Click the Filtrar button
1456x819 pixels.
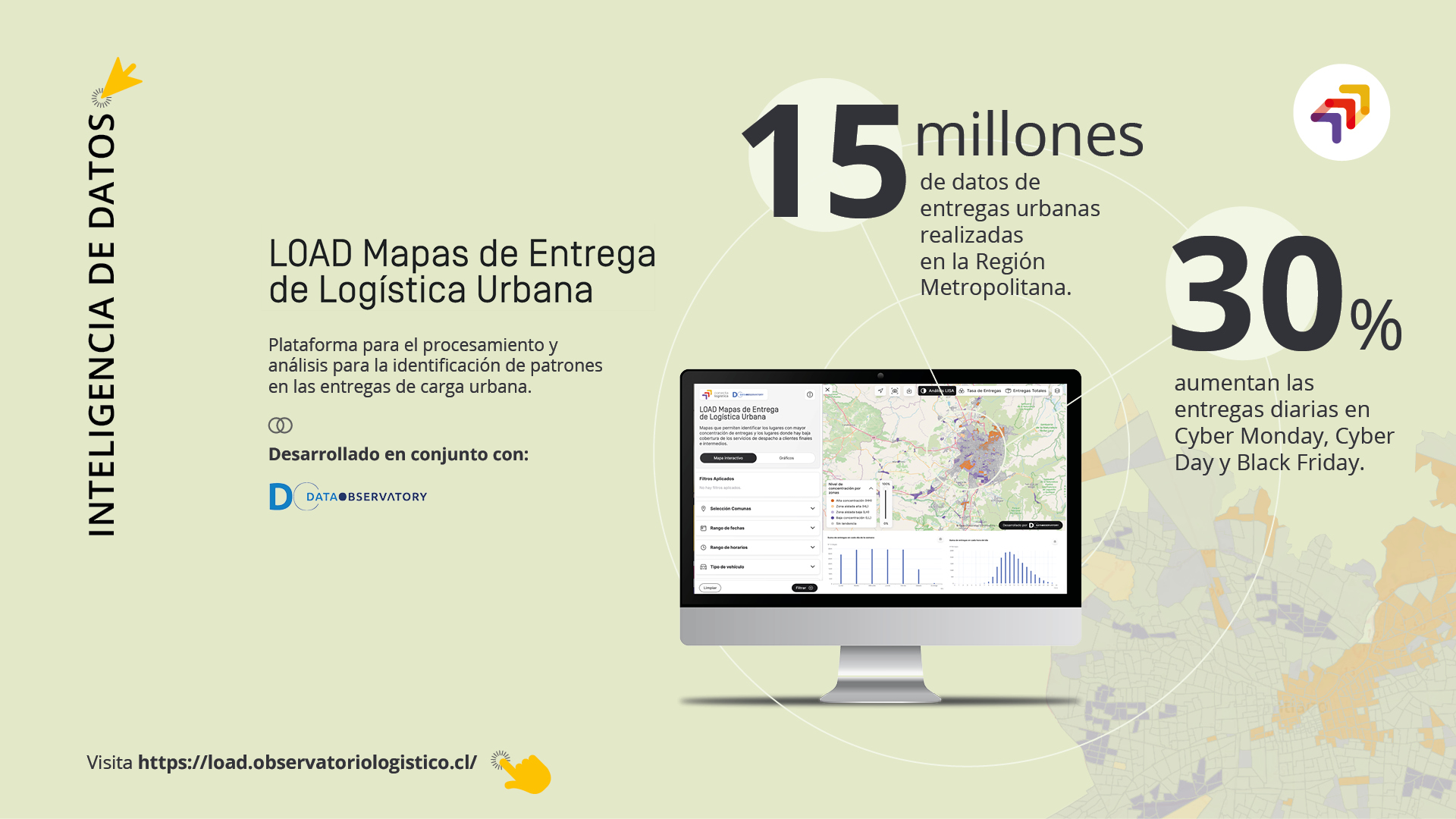(805, 588)
